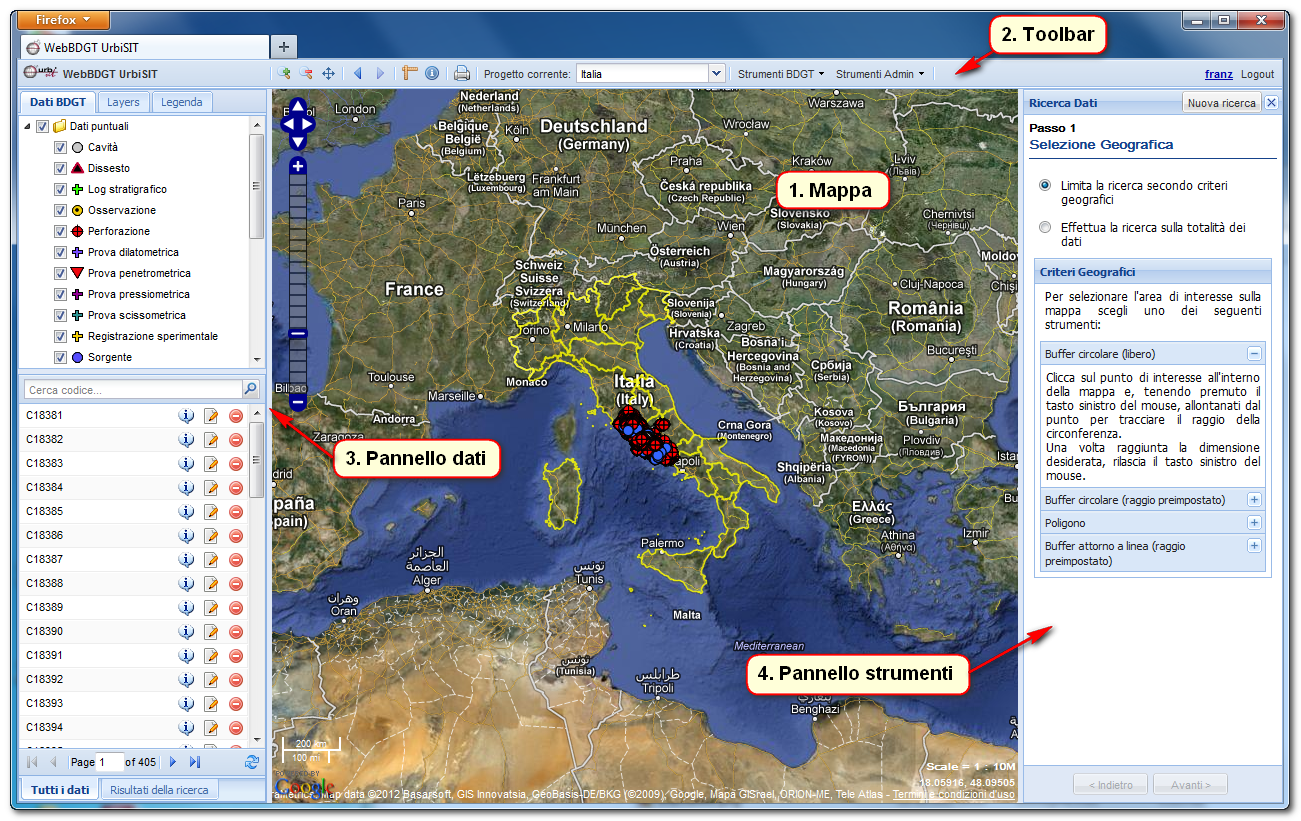Delete record C18392

236,680
